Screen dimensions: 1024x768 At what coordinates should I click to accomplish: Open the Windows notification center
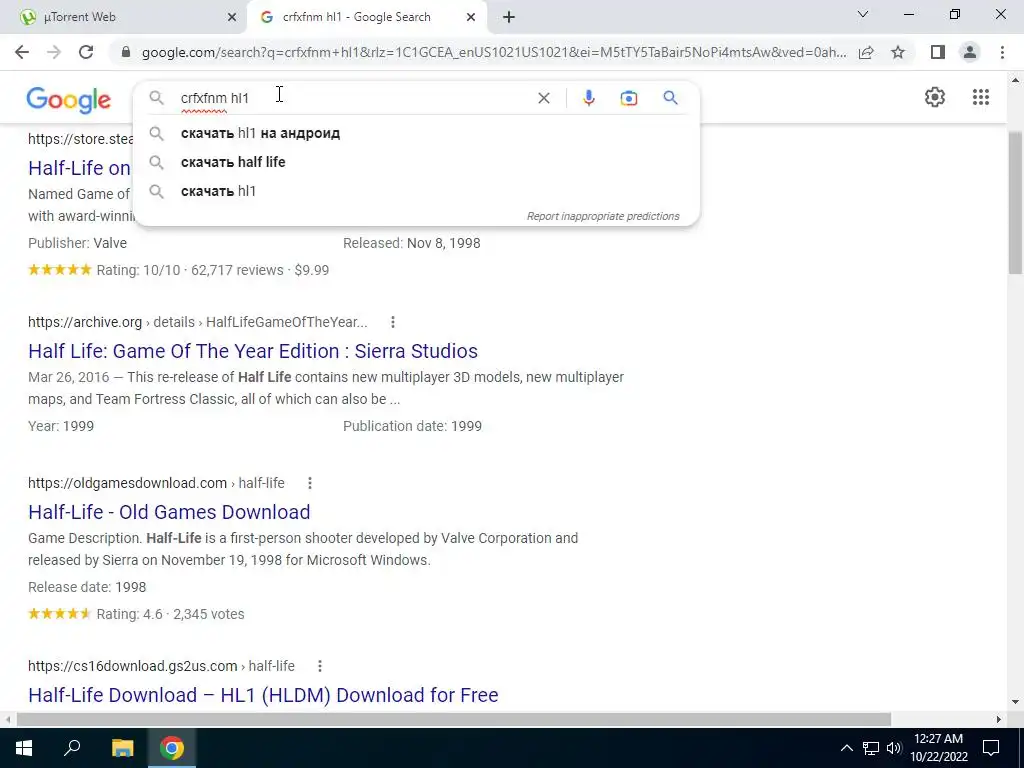[991, 748]
